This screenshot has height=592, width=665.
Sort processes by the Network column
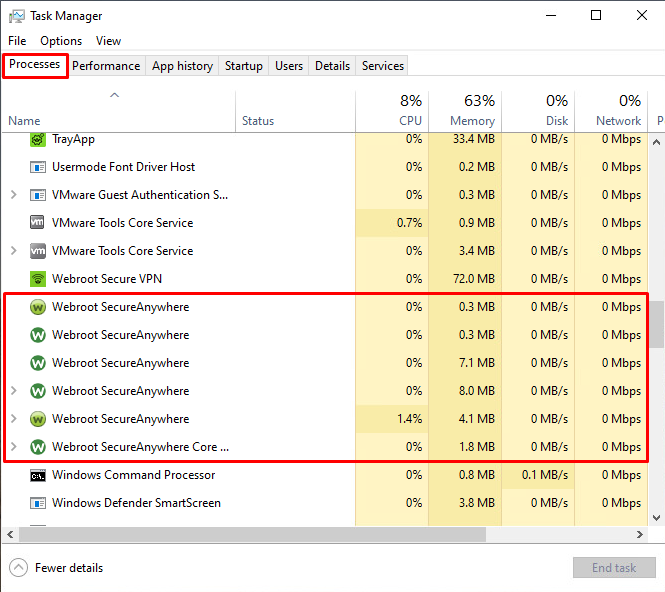point(611,111)
